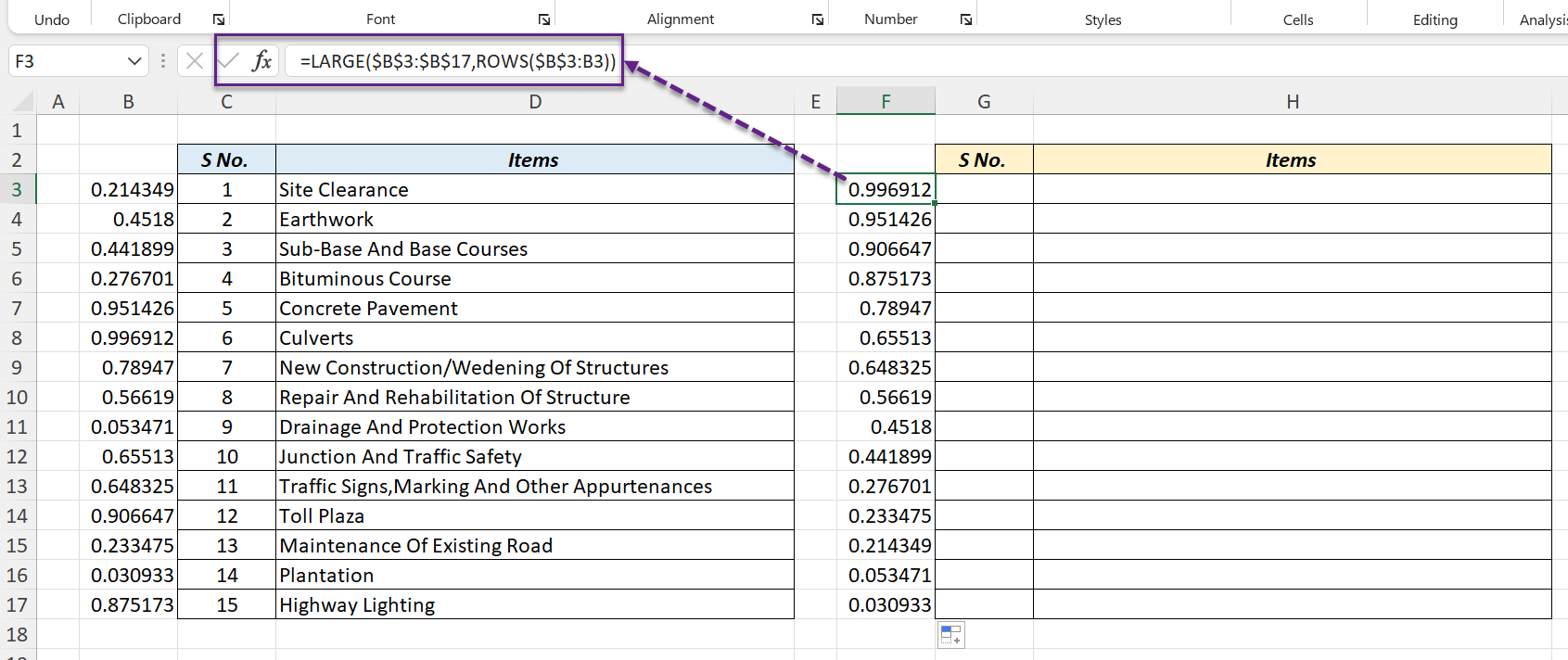1568x660 pixels.
Task: Click the Insert Function fx icon
Action: pyautogui.click(x=261, y=61)
